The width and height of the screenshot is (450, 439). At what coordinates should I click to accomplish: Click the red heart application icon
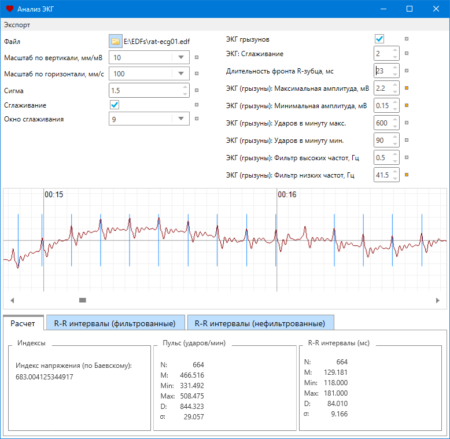pyautogui.click(x=9, y=9)
